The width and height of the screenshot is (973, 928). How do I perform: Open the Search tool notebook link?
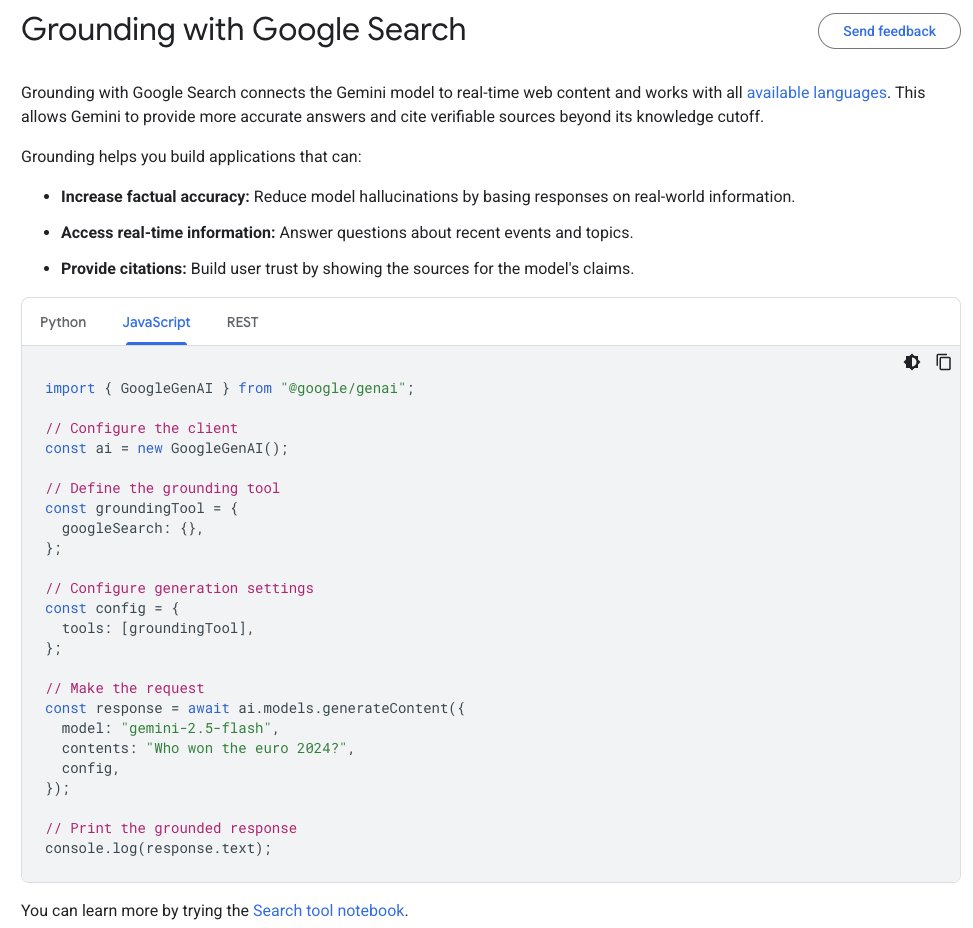click(x=328, y=910)
